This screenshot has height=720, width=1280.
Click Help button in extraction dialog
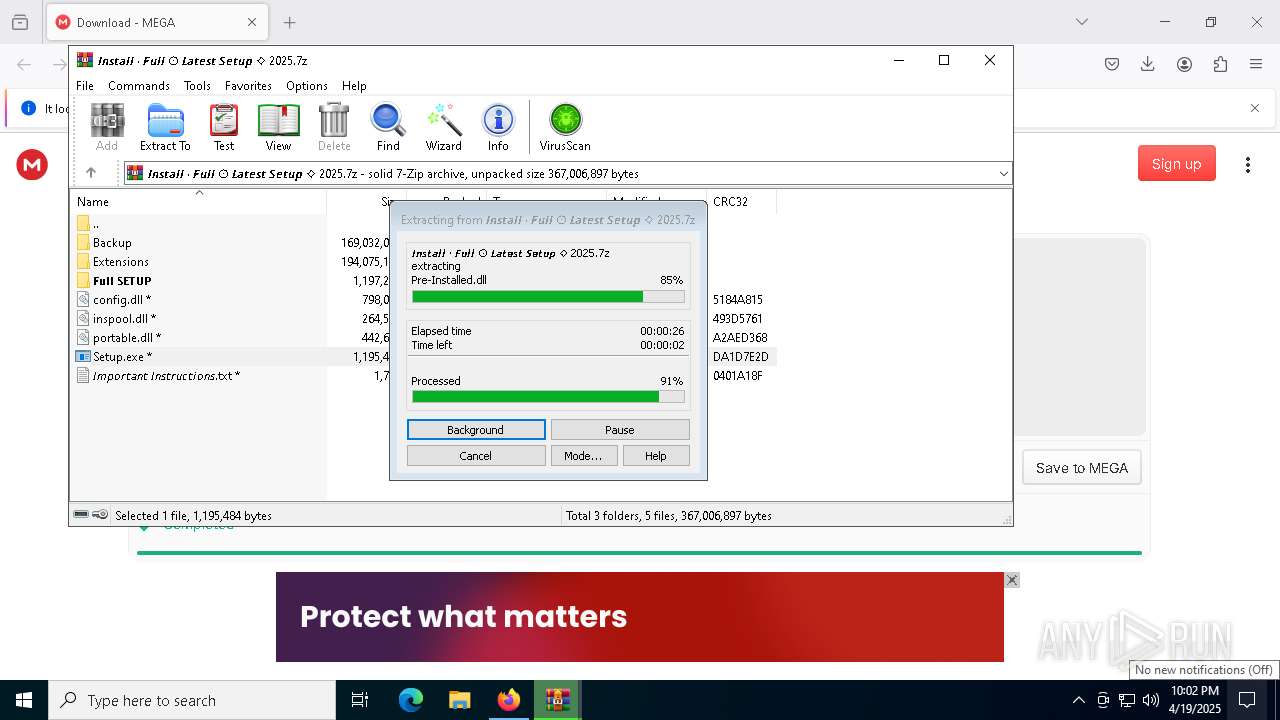(656, 456)
